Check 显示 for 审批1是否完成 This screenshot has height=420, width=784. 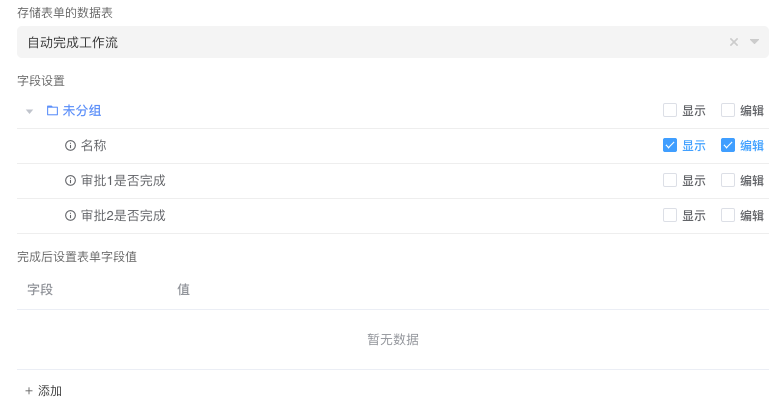click(x=670, y=181)
